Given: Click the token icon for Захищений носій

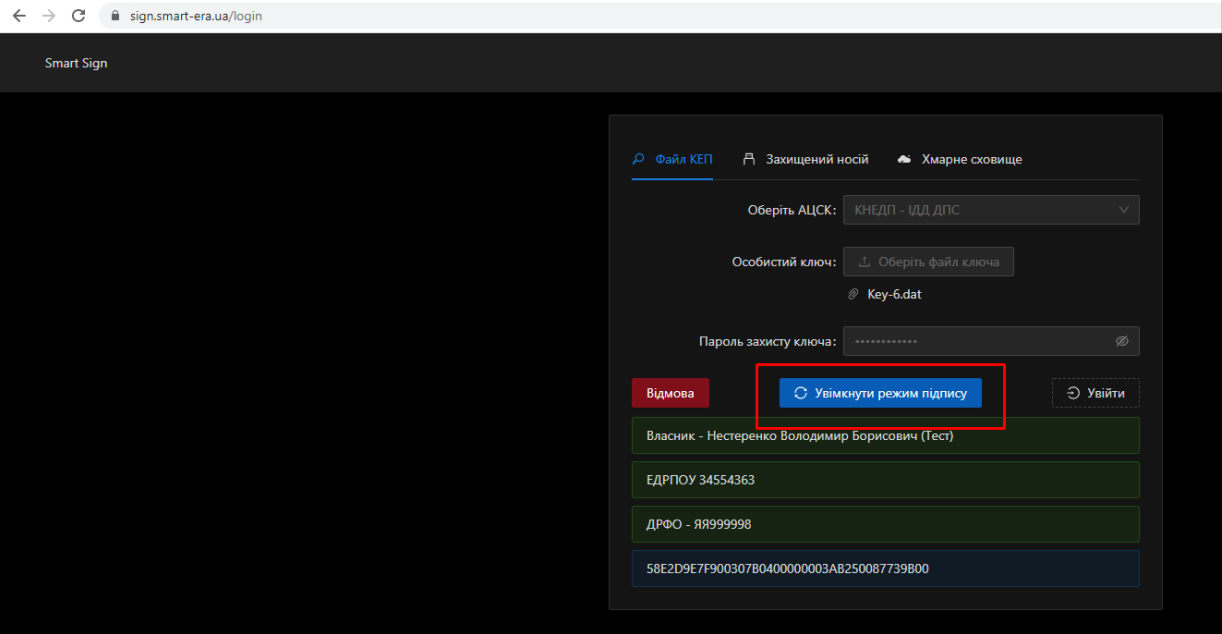Looking at the screenshot, I should [x=749, y=160].
